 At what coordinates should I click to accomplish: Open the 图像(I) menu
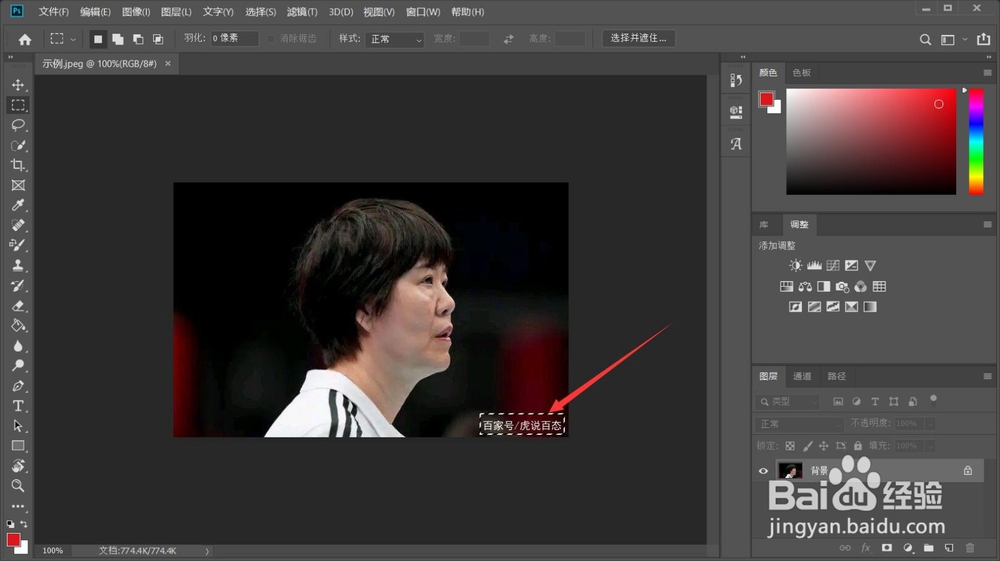tap(136, 12)
